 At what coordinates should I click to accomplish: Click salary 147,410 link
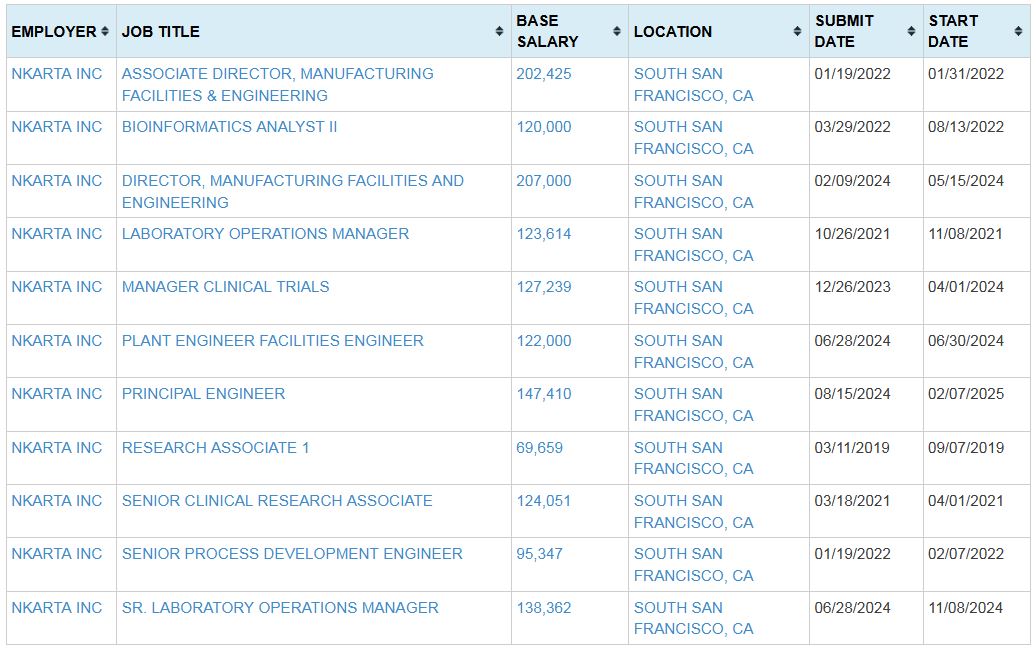point(544,394)
